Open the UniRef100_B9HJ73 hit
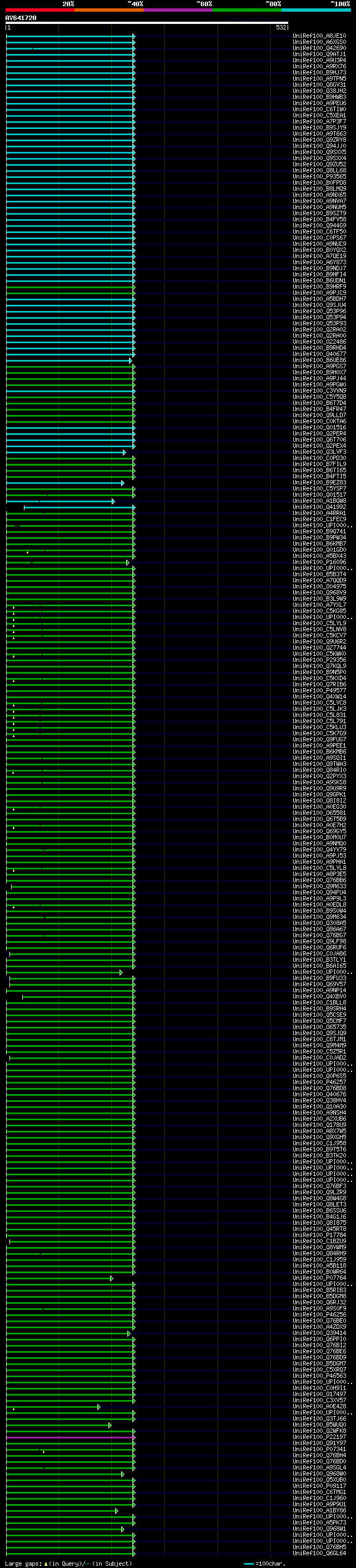Screen dimensions: 356x1568 [319, 72]
